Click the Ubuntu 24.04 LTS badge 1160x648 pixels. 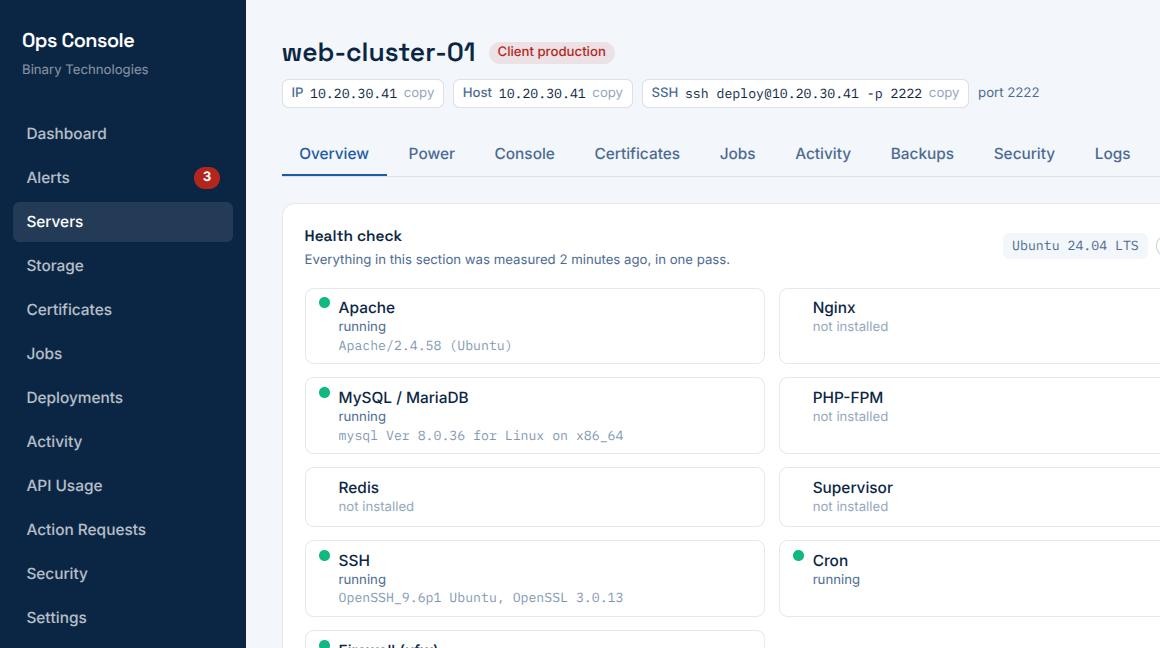tap(1075, 246)
